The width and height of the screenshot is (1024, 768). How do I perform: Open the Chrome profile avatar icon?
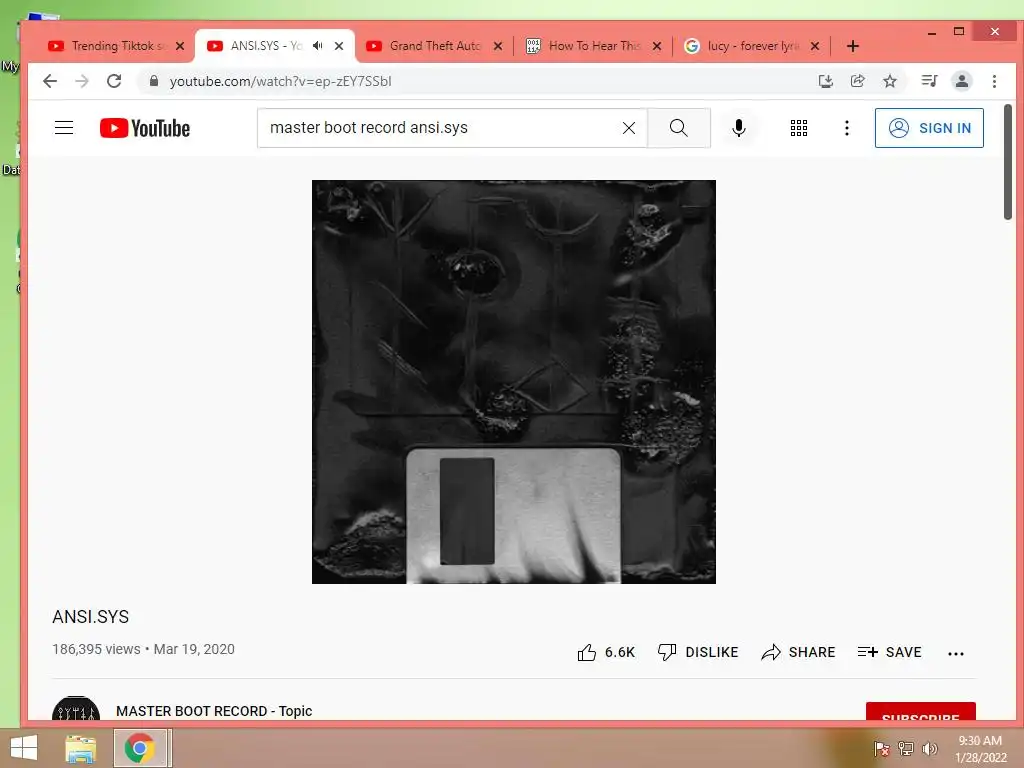click(962, 81)
